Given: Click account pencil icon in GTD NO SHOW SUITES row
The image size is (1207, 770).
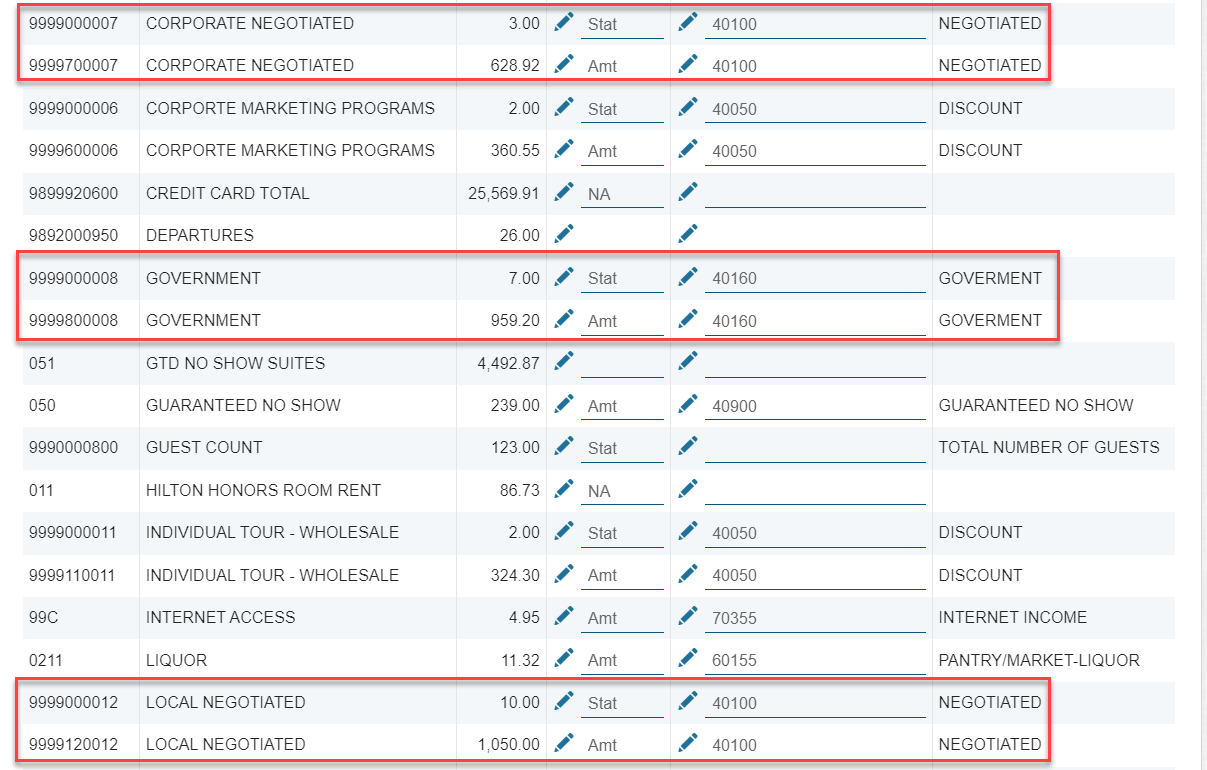Looking at the screenshot, I should 687,361.
